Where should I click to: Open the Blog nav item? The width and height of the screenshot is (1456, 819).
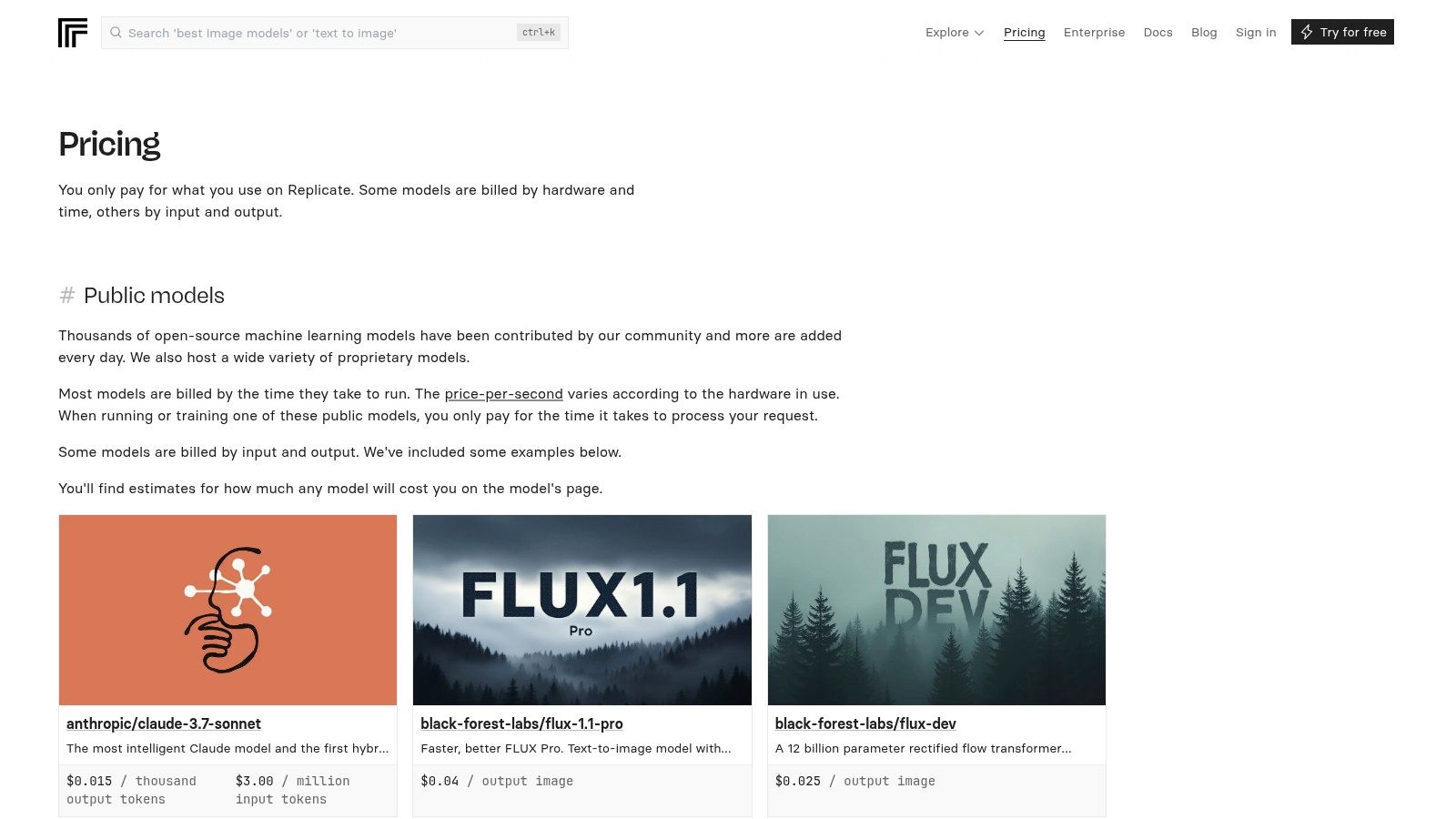pos(1204,32)
